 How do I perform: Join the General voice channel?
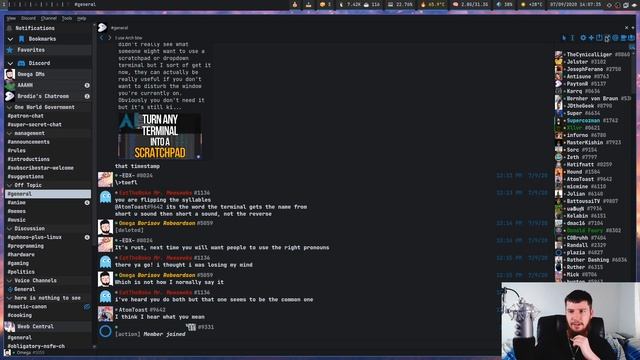tap(22, 289)
